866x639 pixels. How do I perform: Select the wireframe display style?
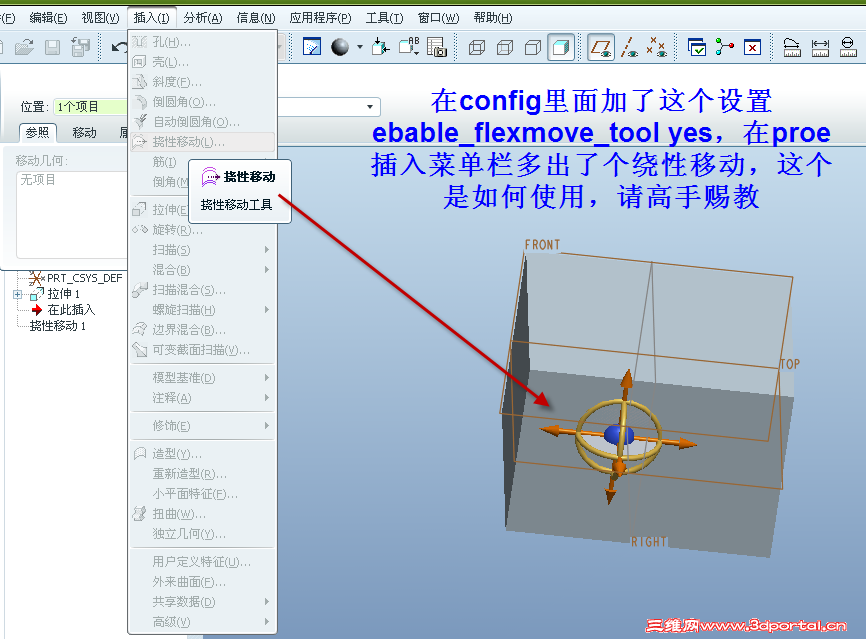point(475,45)
